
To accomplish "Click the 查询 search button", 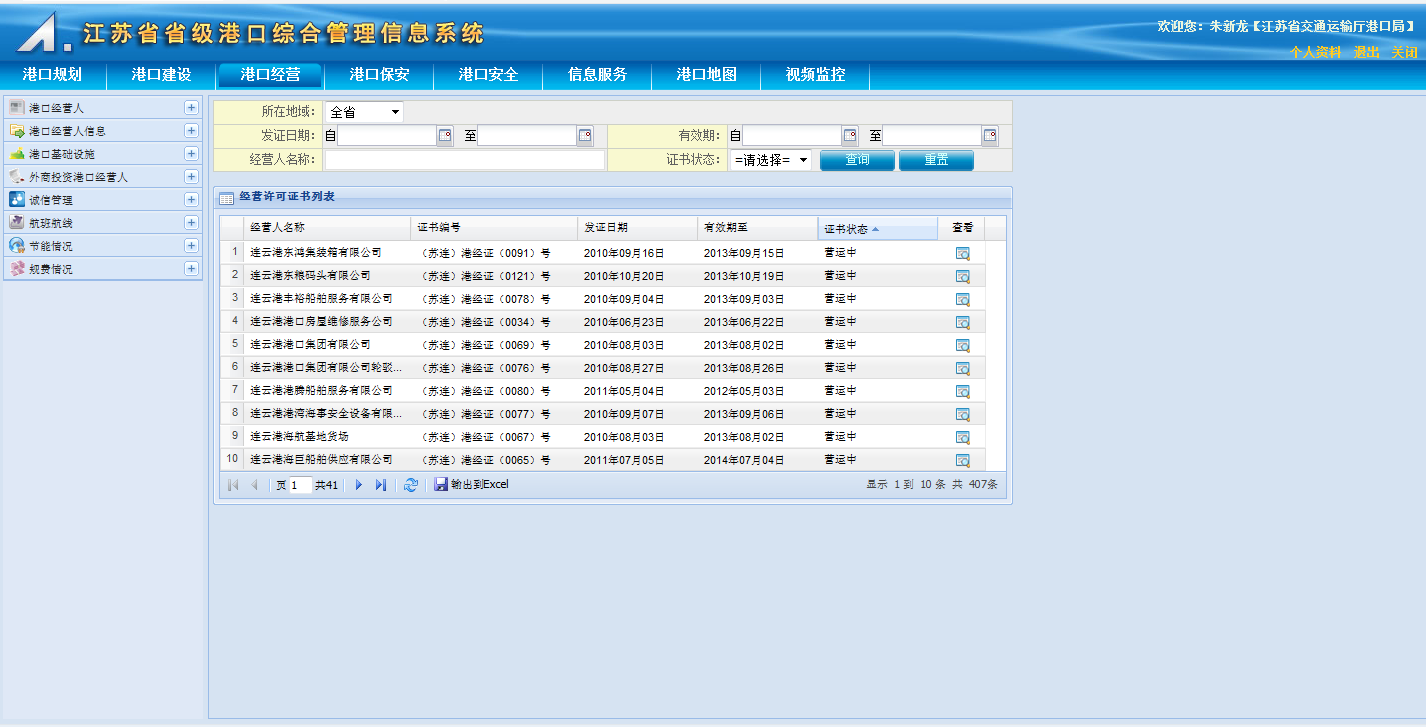I will (x=857, y=160).
